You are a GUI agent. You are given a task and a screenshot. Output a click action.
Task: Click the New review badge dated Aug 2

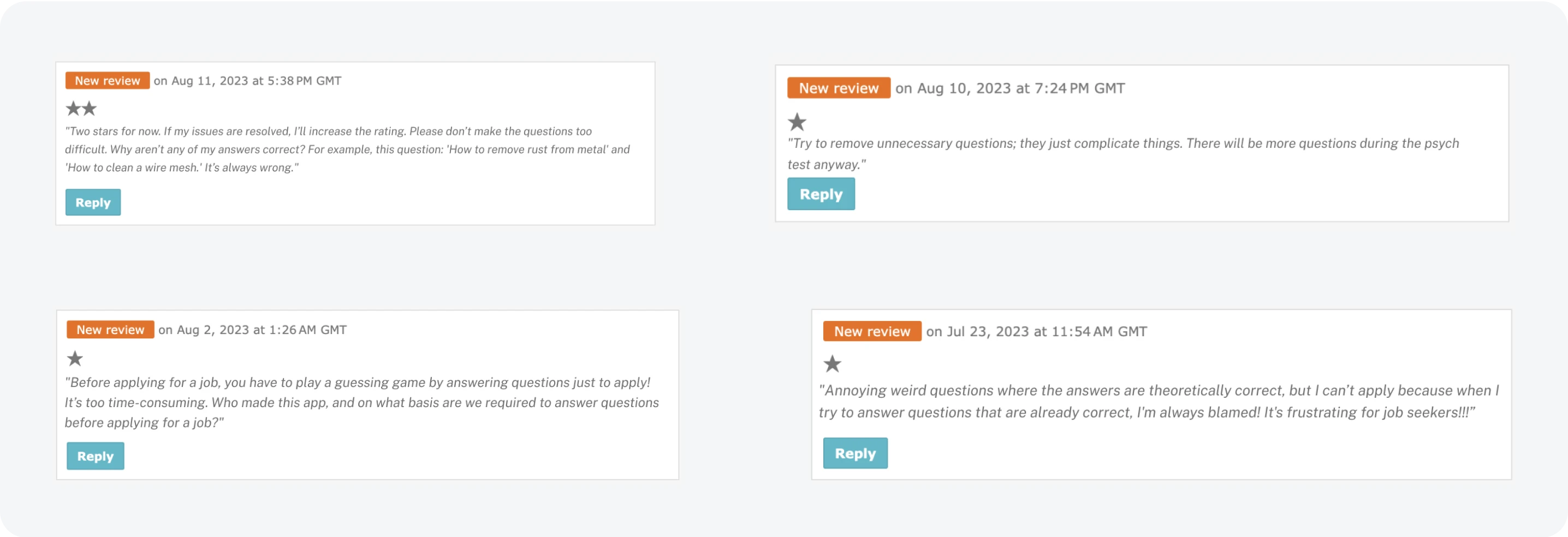110,330
